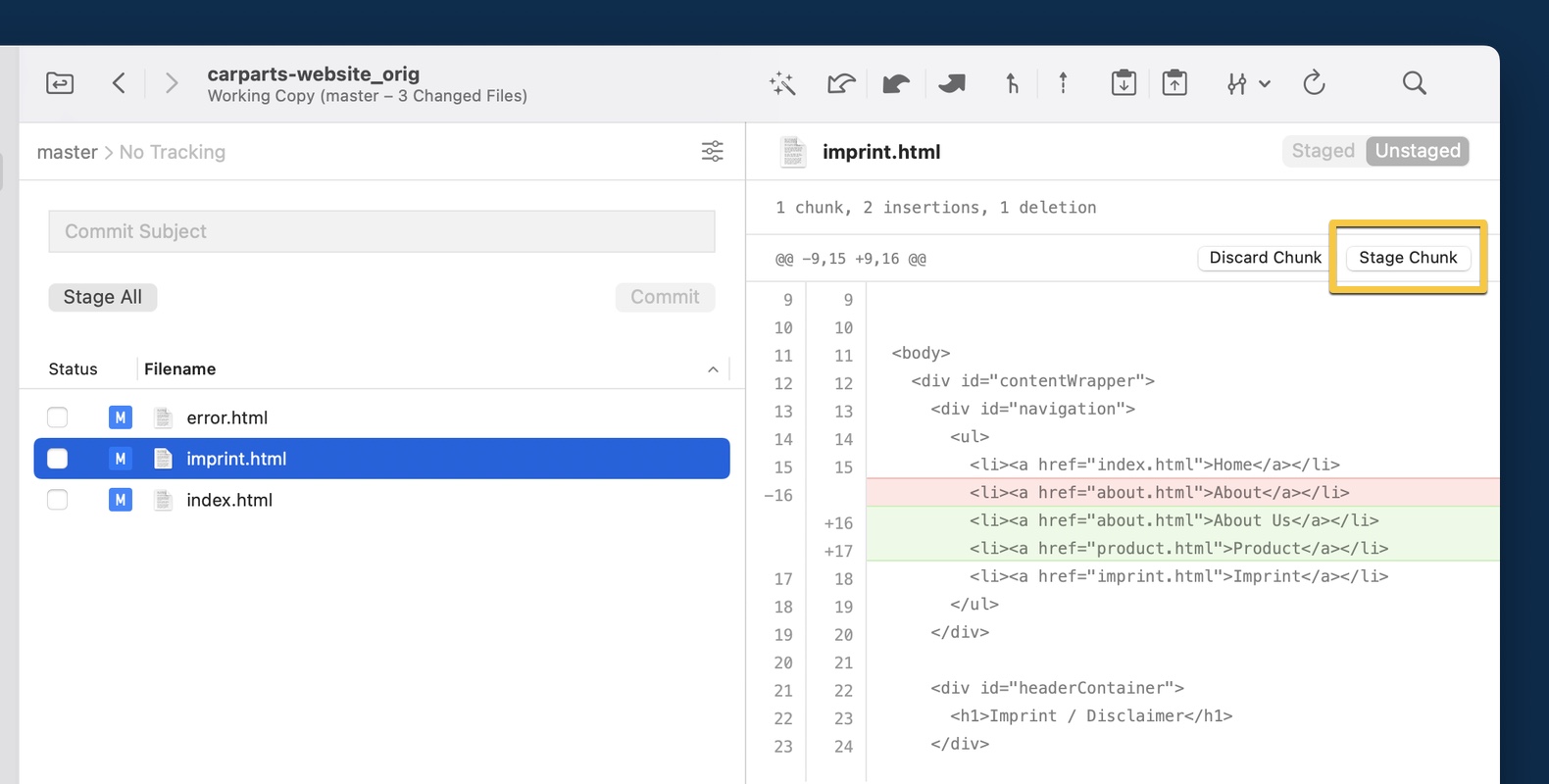Click the Discard Chunk button

point(1265,258)
